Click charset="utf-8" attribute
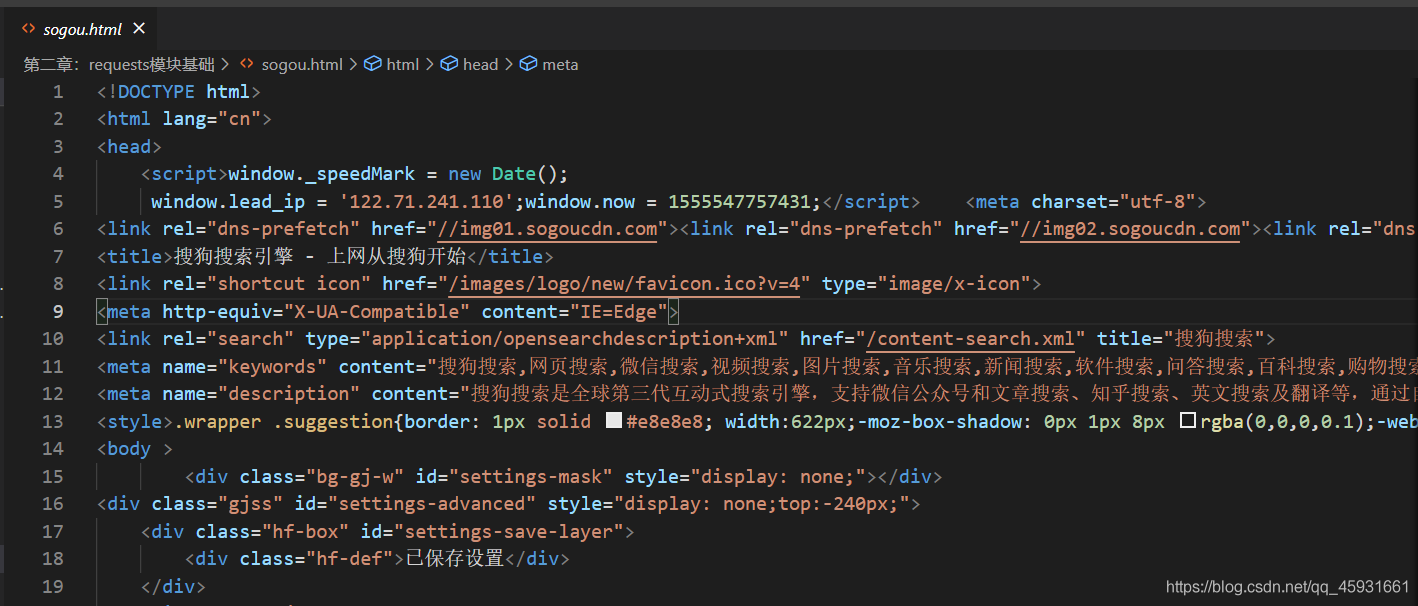Viewport: 1418px width, 606px height. [x=1113, y=202]
